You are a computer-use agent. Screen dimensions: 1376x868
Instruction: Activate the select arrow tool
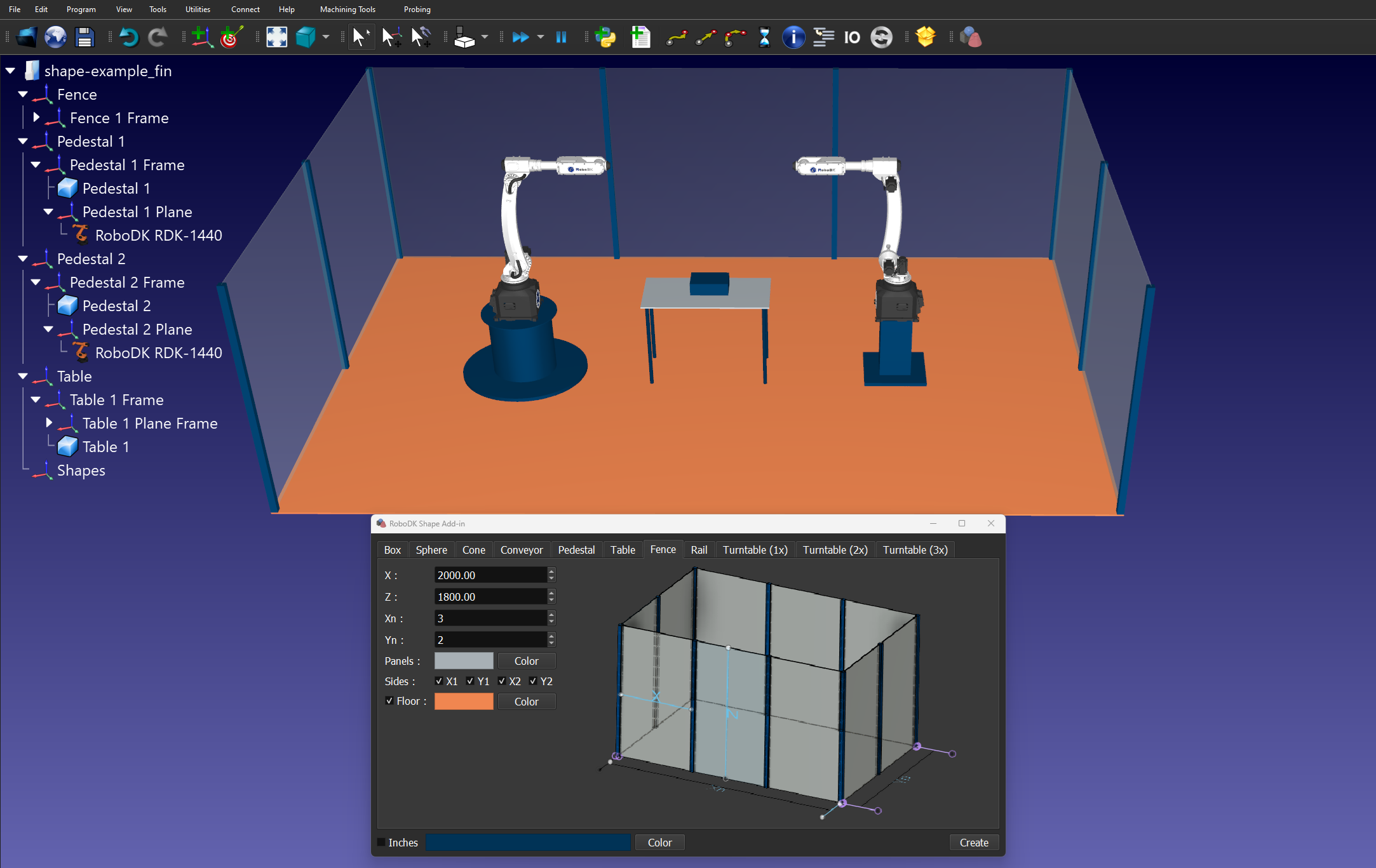click(361, 37)
